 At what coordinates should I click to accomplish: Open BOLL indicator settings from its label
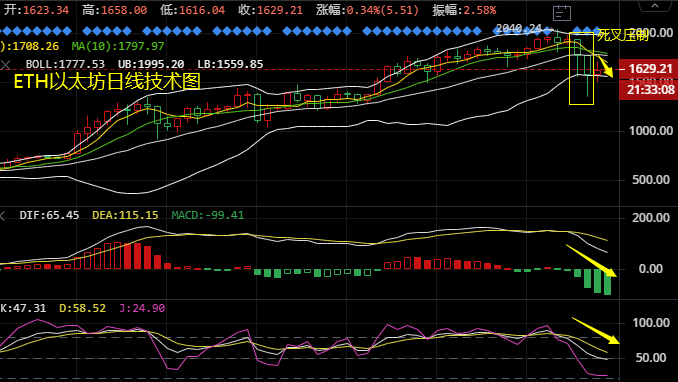[65, 64]
